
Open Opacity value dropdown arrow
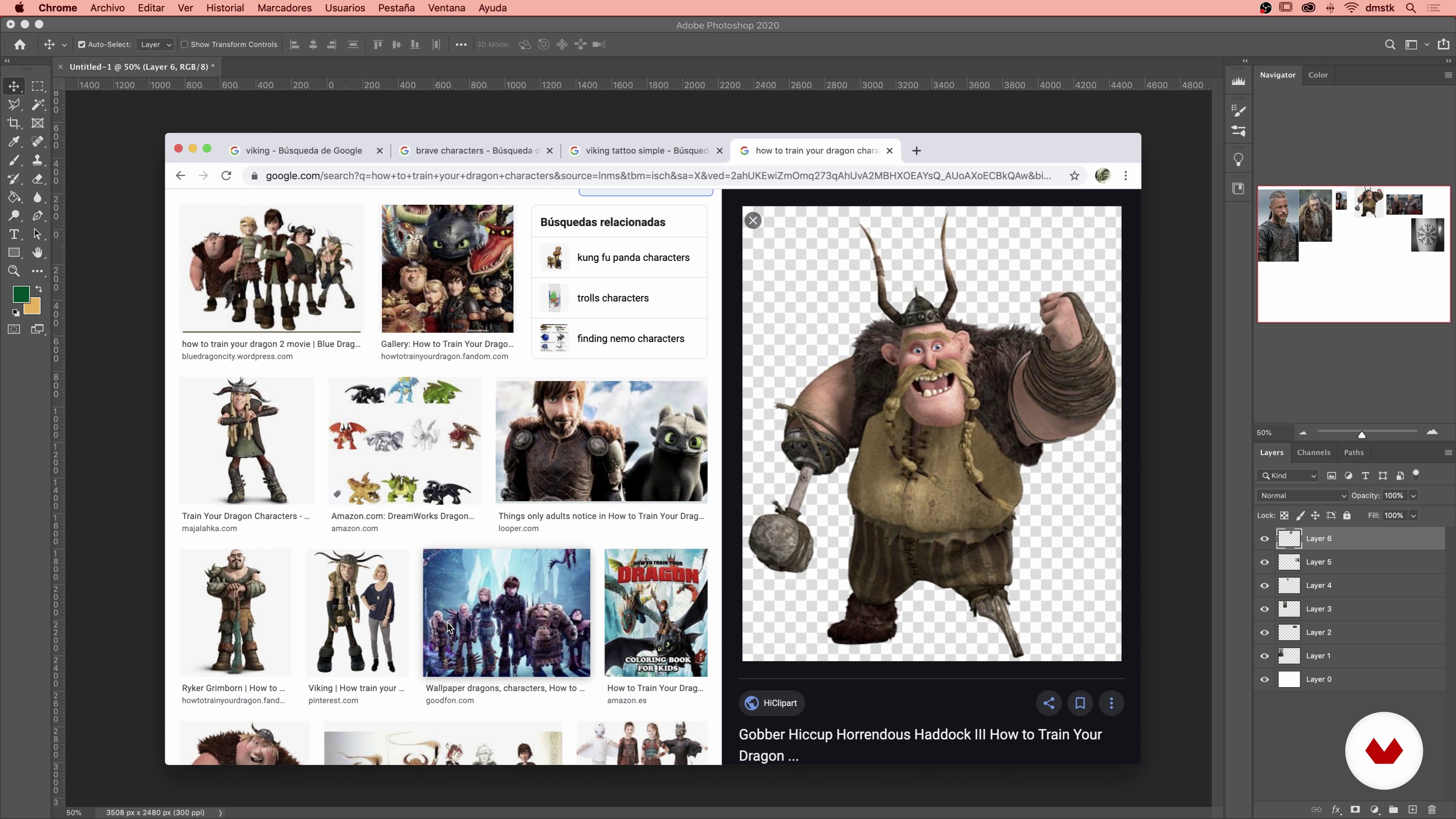pyautogui.click(x=1413, y=496)
